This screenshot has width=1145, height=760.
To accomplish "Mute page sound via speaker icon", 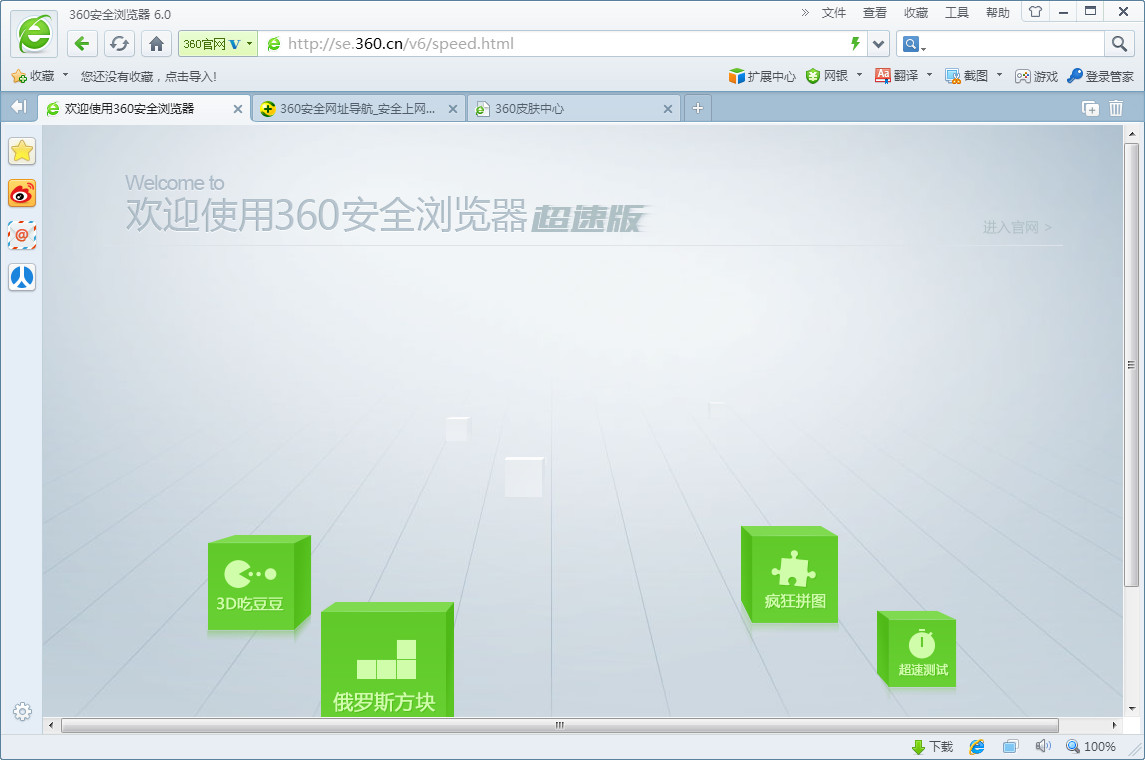I will point(1043,746).
